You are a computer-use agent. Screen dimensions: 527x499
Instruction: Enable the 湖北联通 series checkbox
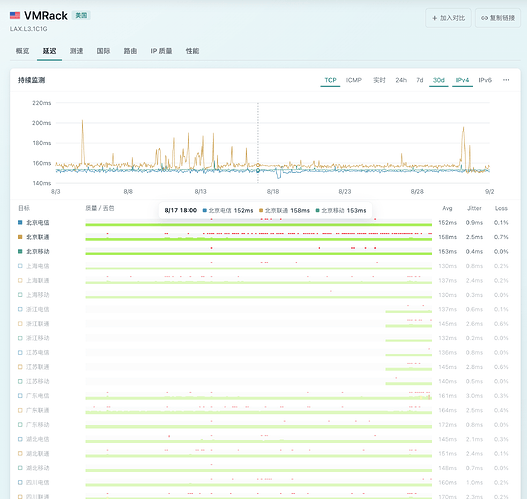tap(20, 454)
